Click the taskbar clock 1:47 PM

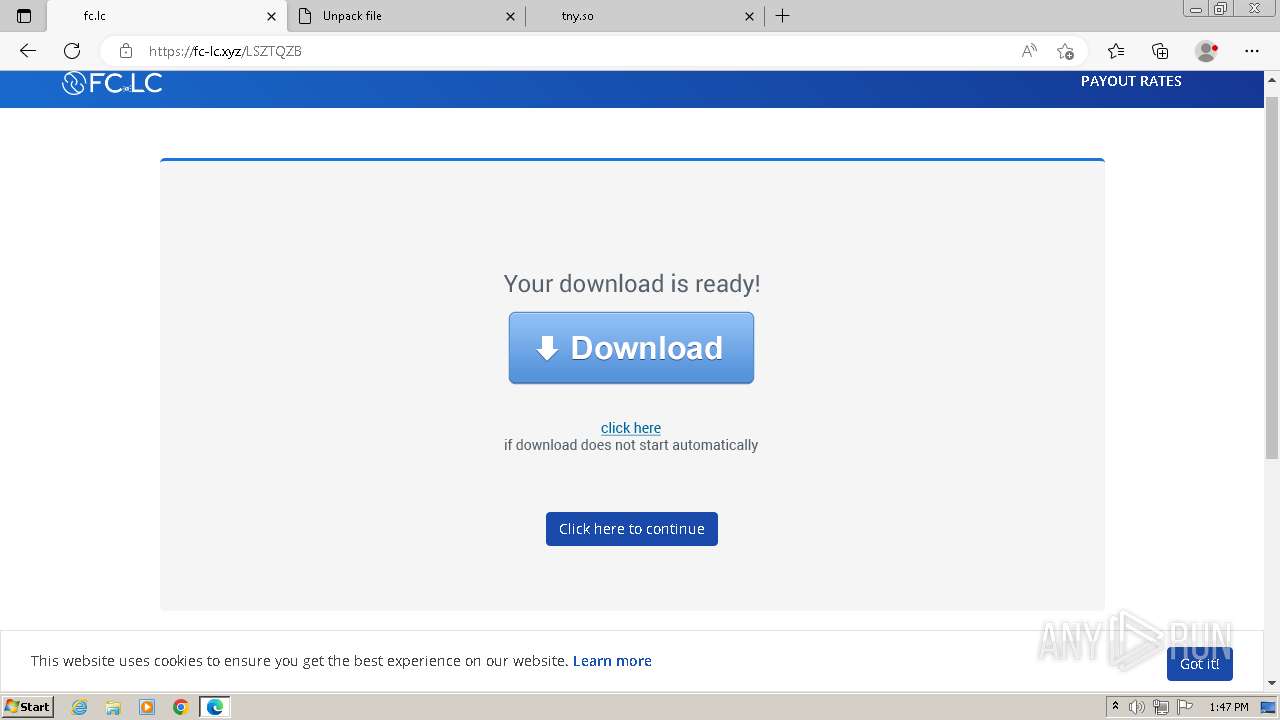pos(1229,707)
